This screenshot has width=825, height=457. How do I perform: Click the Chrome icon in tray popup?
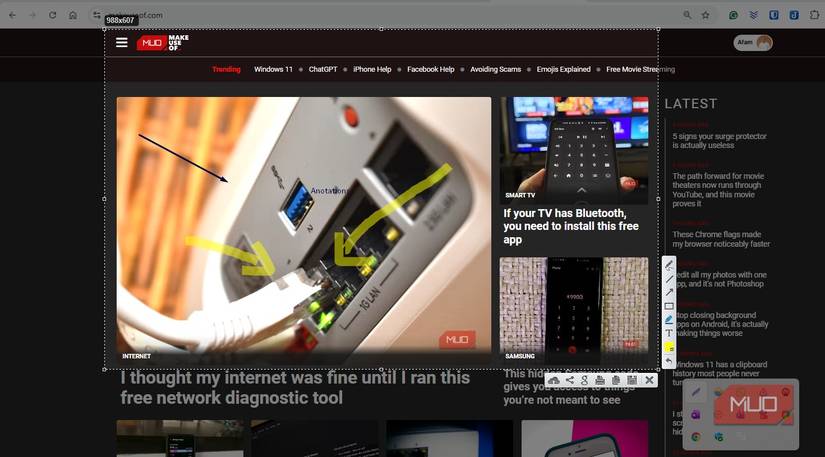696,436
